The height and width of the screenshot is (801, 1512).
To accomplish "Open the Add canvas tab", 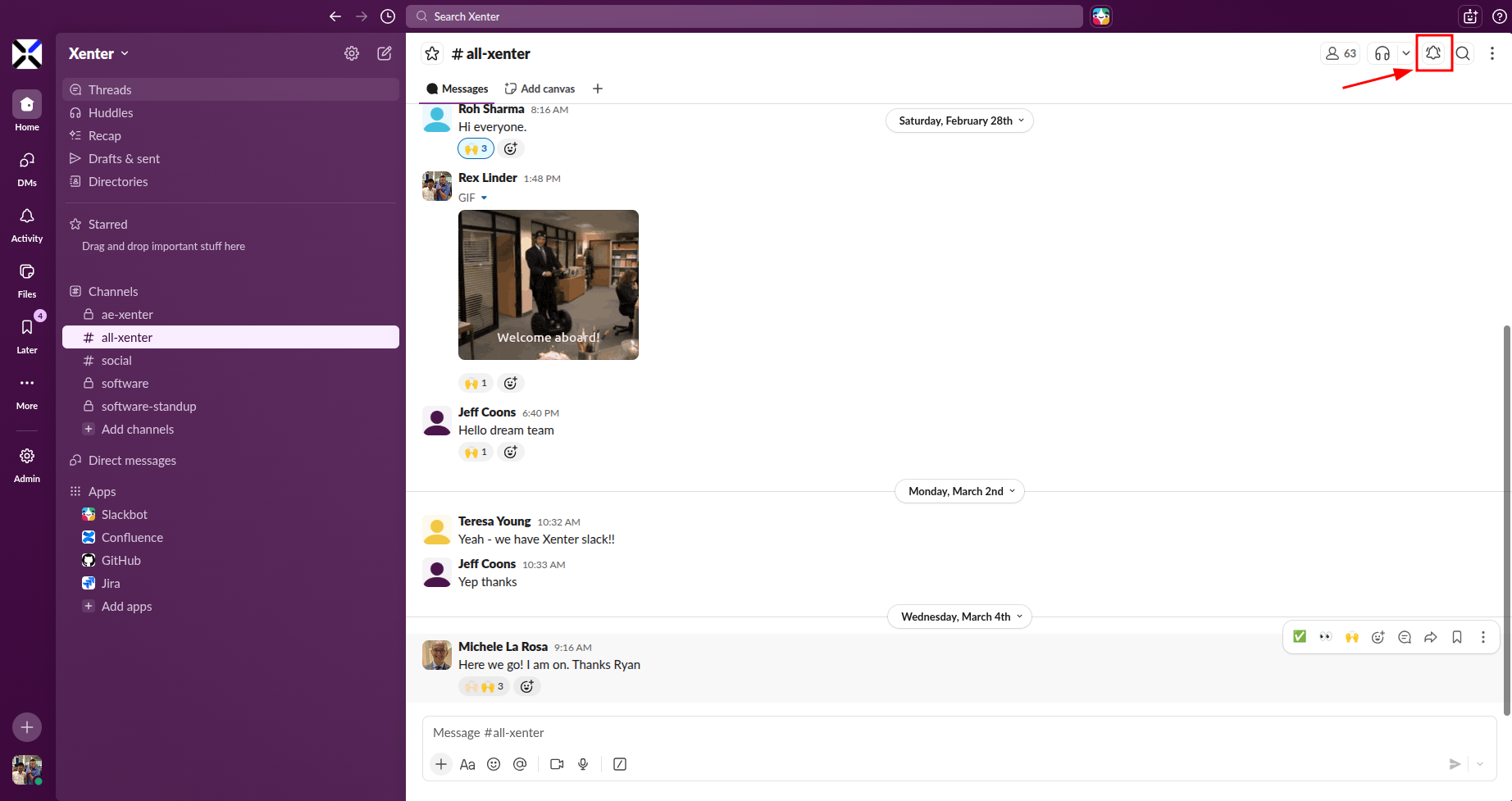I will 540,89.
